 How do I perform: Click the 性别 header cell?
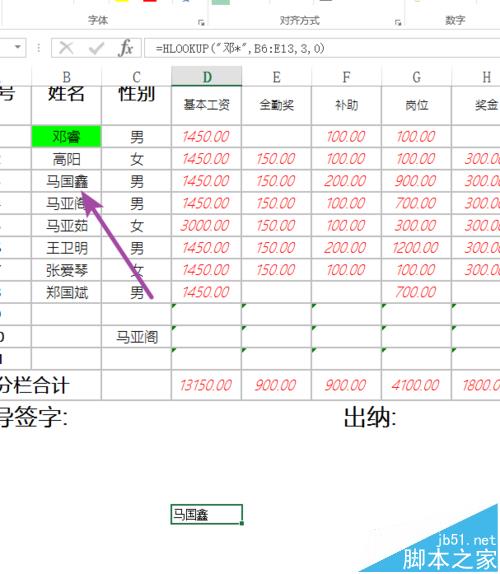pos(137,105)
